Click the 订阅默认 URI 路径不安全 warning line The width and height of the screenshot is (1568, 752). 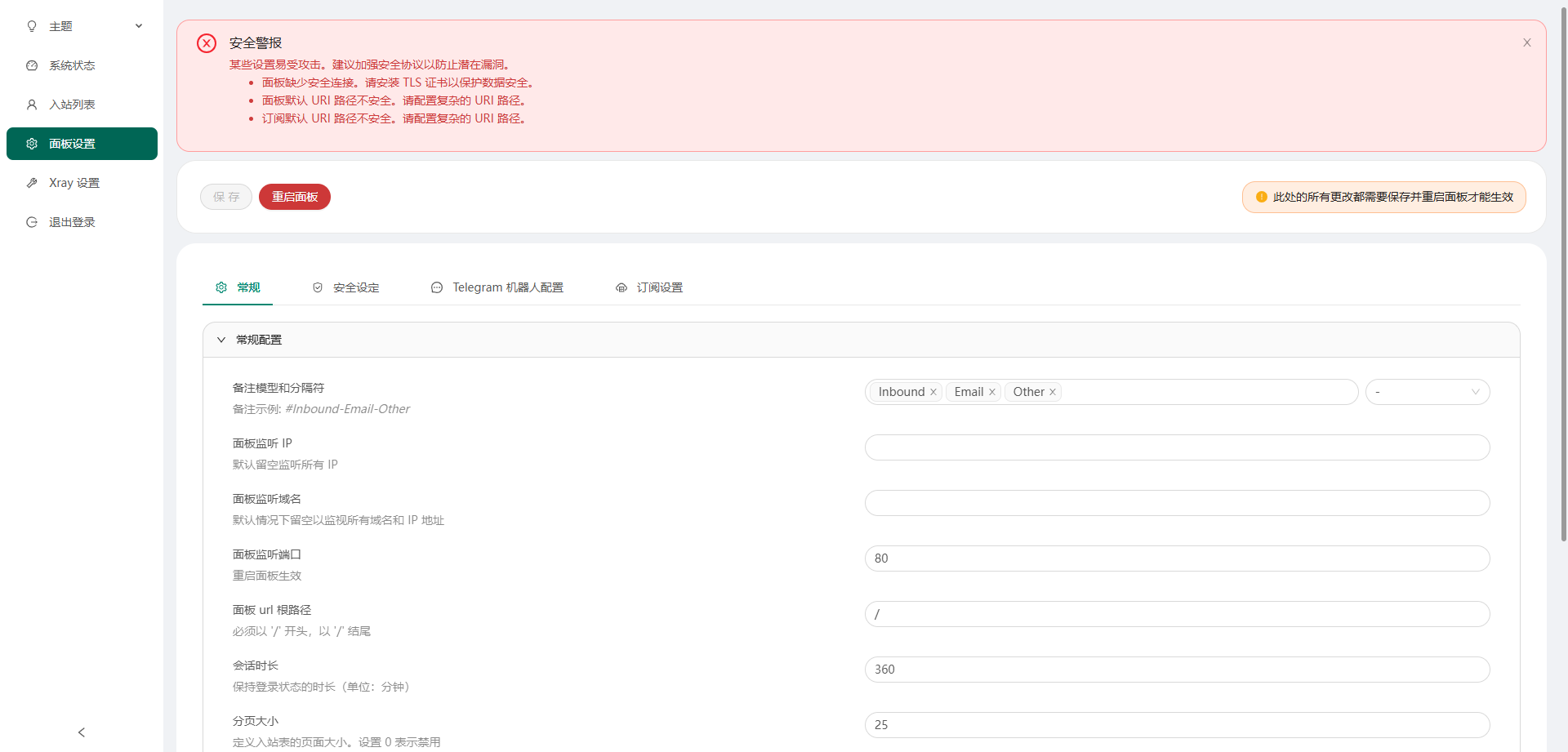coord(395,118)
